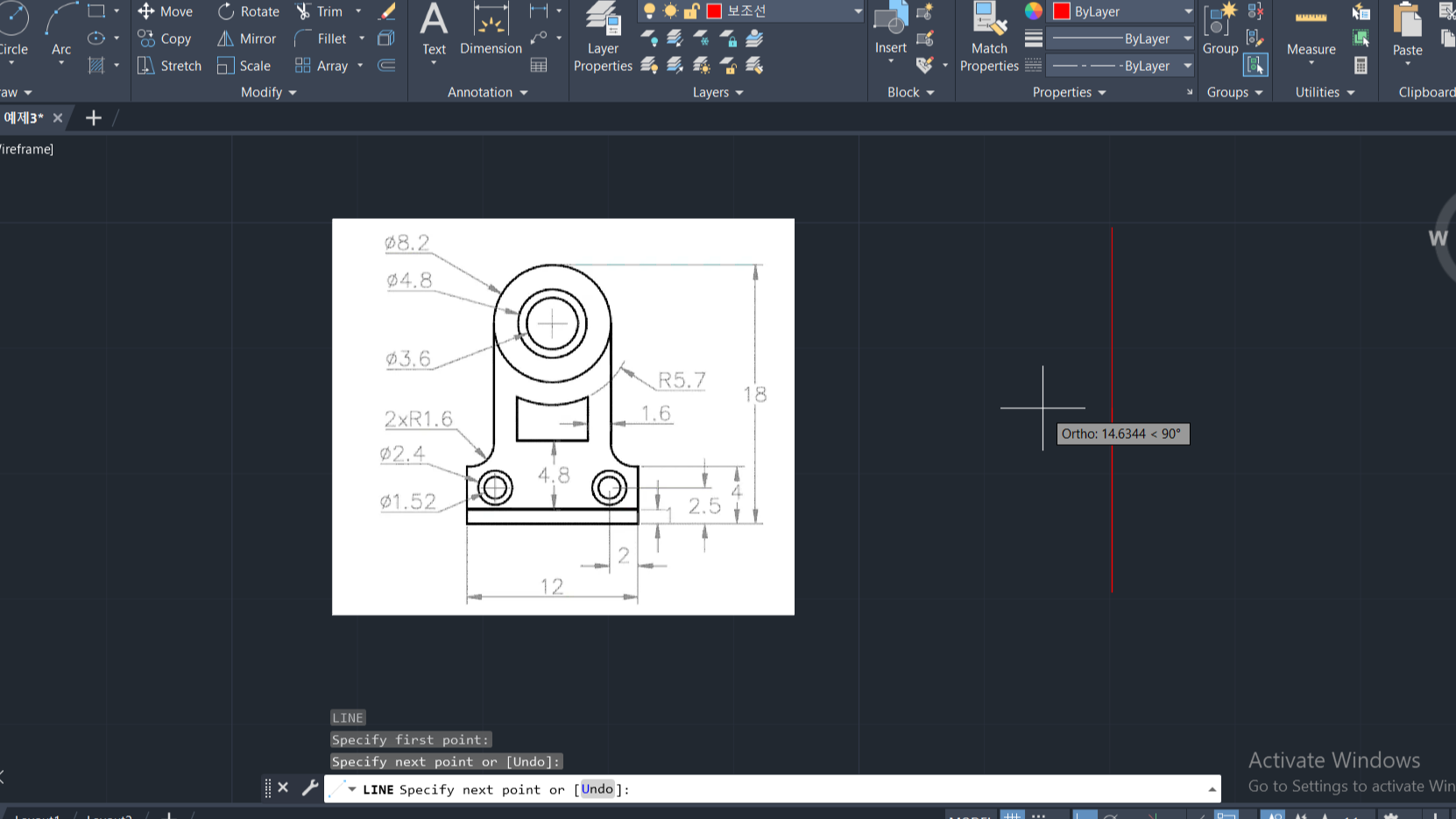
Task: Toggle layer lock padlock icon
Action: [691, 11]
